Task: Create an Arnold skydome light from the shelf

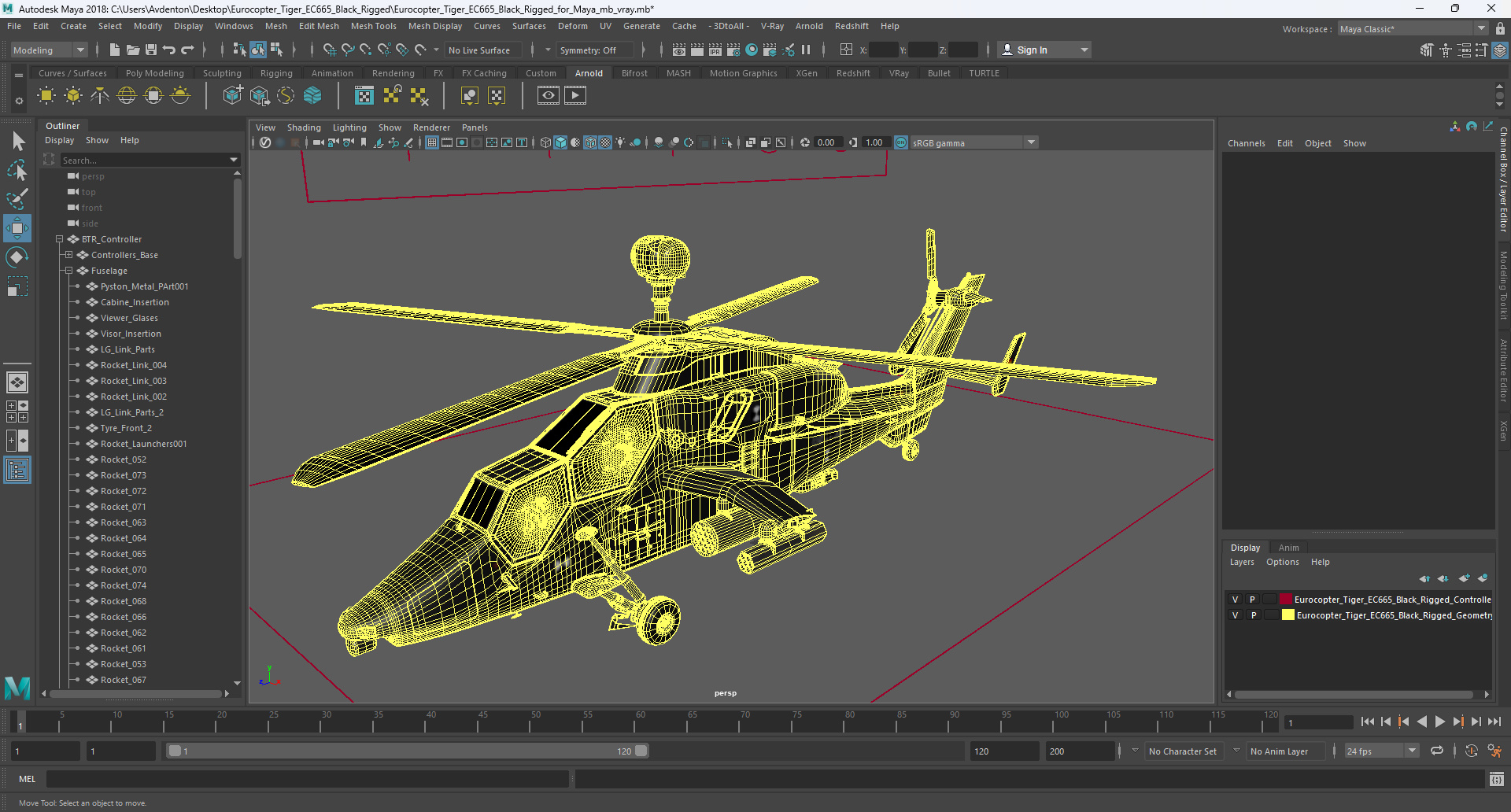Action: pyautogui.click(x=127, y=96)
